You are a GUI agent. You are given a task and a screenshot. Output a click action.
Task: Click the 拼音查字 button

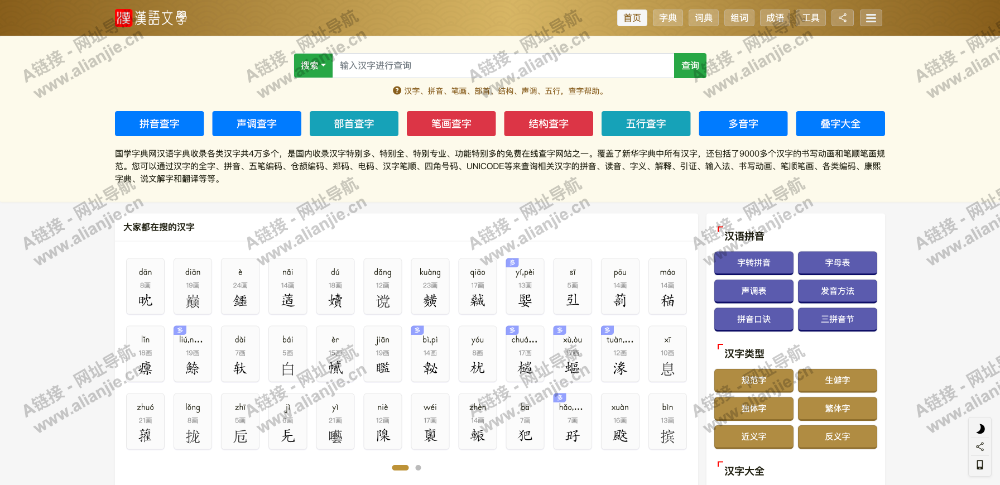(x=159, y=124)
